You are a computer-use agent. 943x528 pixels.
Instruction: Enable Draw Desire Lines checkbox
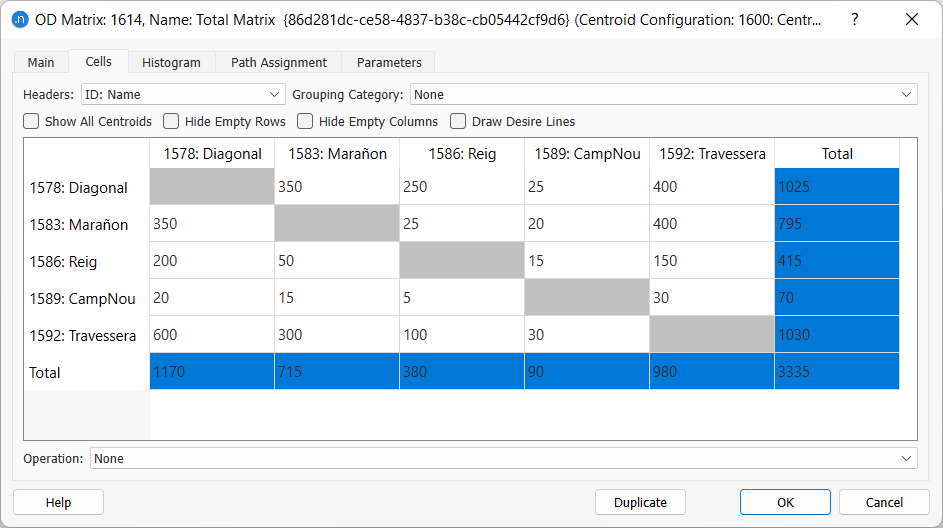pos(459,122)
